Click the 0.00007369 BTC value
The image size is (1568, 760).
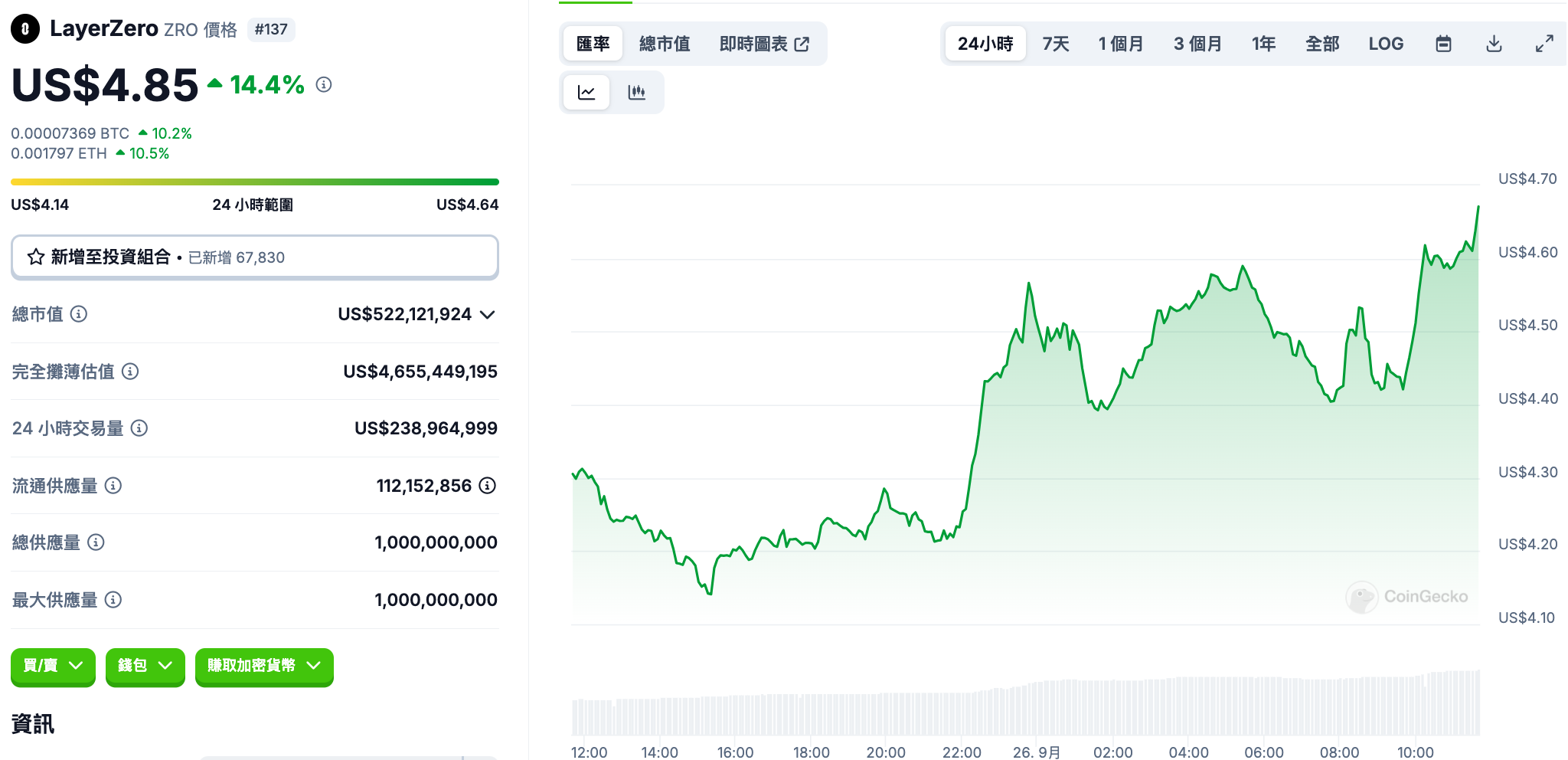[x=70, y=133]
